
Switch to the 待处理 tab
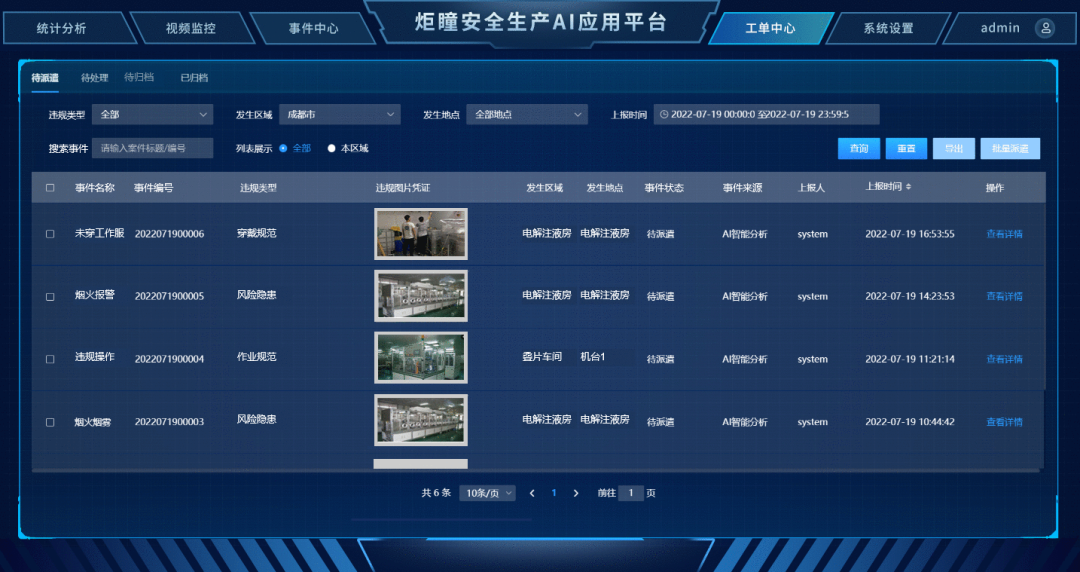(x=94, y=78)
